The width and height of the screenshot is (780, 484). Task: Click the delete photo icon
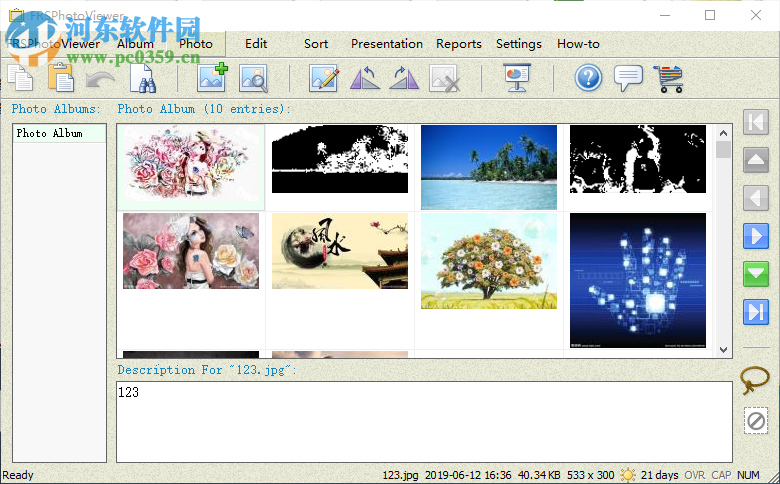tap(444, 79)
